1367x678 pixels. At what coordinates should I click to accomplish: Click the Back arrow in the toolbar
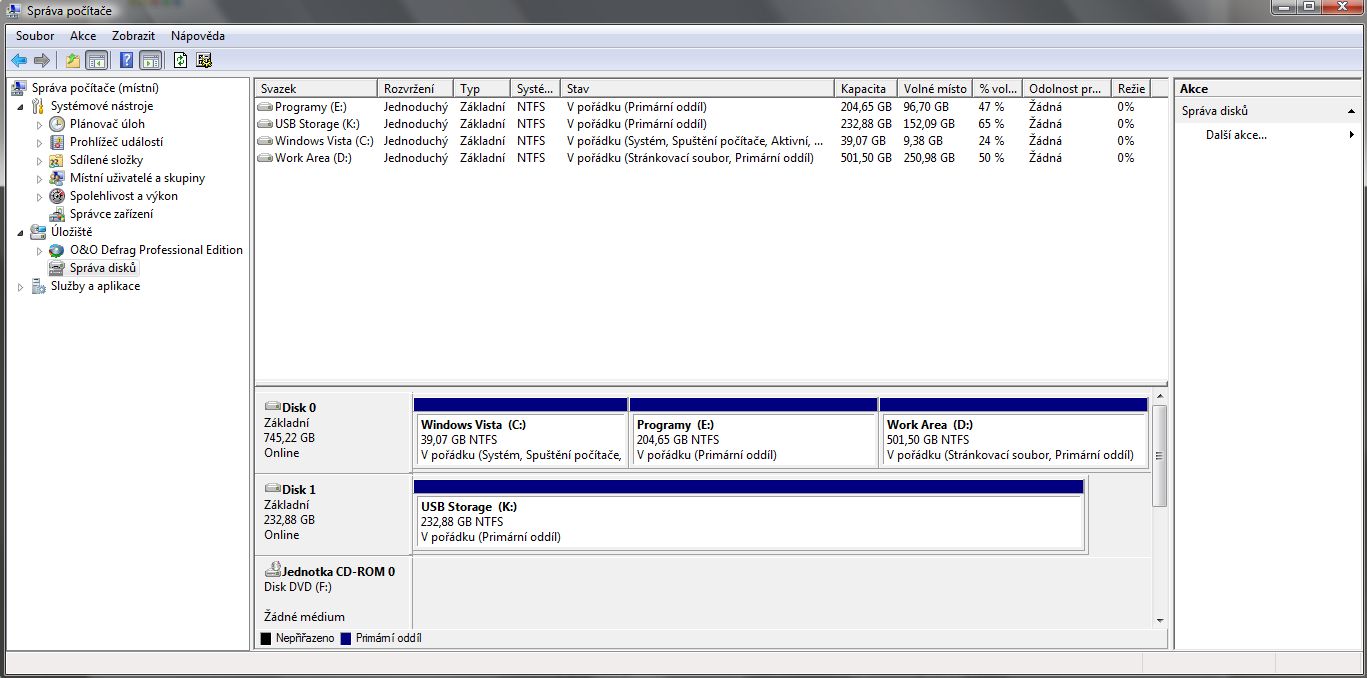[19, 60]
